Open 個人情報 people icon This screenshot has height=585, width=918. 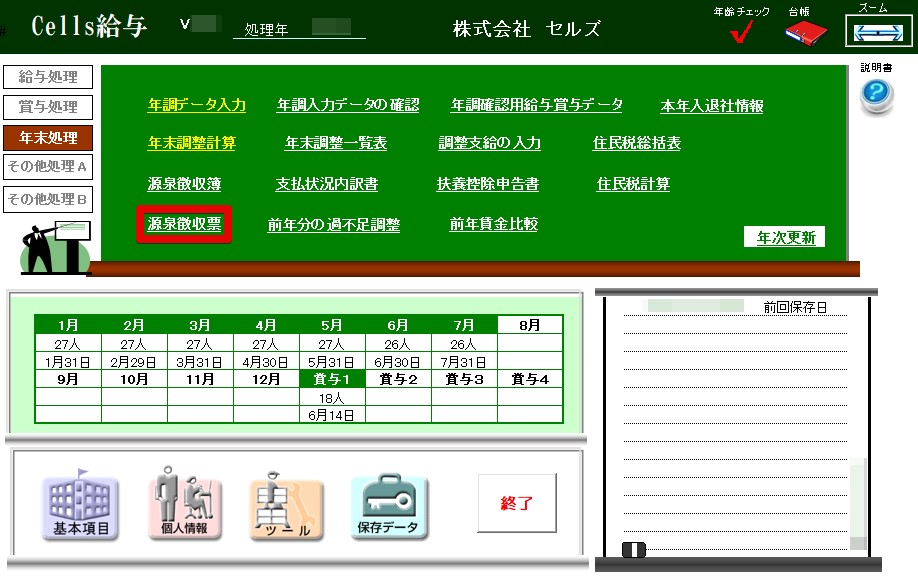coord(183,508)
